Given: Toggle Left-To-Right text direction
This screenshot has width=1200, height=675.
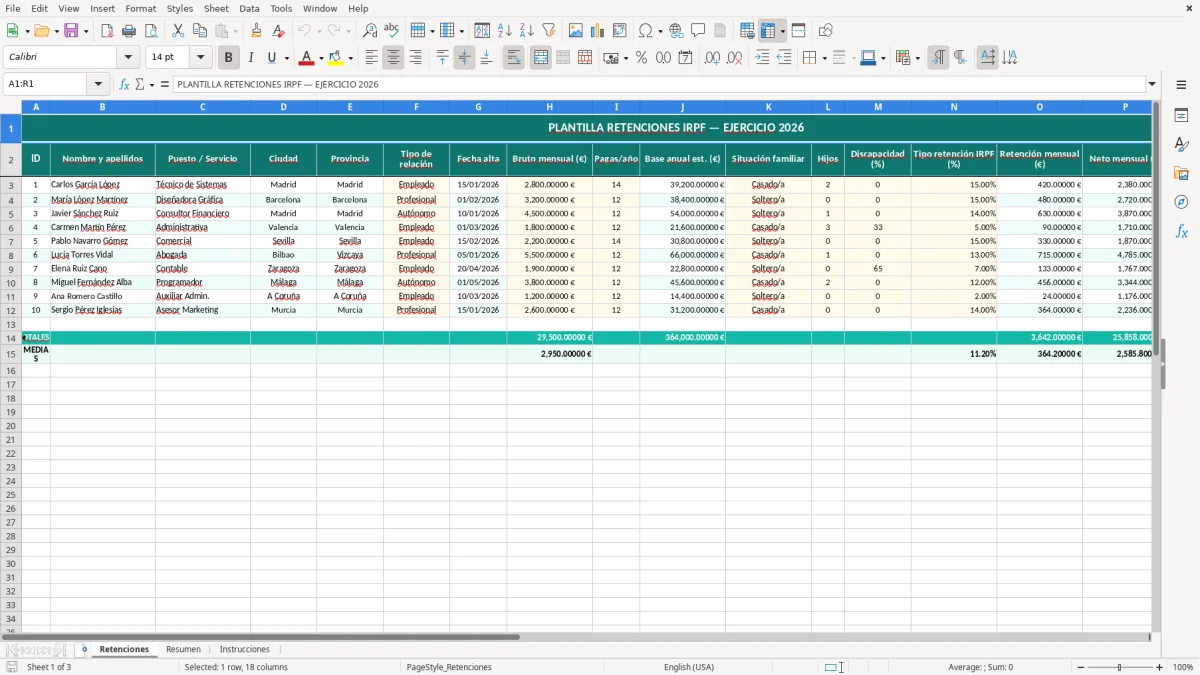Looking at the screenshot, I should (938, 58).
